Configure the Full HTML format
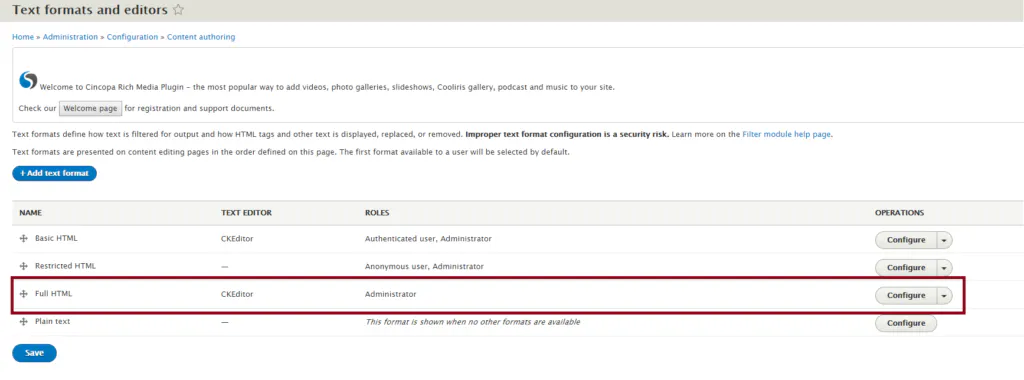The image size is (1024, 380). click(x=906, y=296)
